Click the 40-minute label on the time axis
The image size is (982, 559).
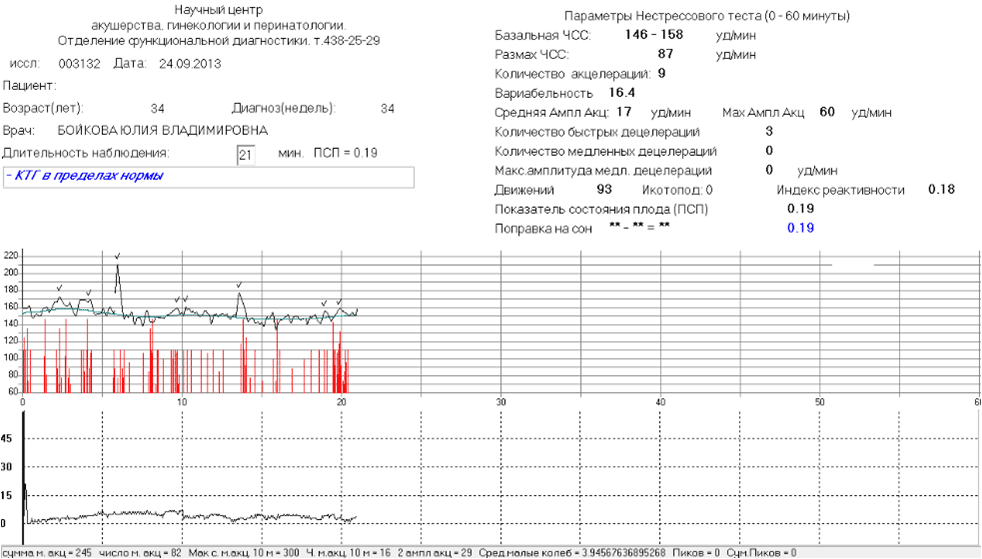[x=660, y=401]
